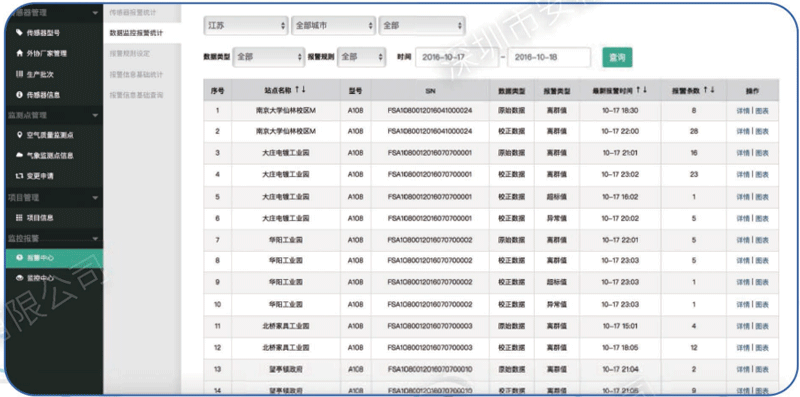Click the start date field 2016-10-17
800x397 pixels.
click(457, 57)
